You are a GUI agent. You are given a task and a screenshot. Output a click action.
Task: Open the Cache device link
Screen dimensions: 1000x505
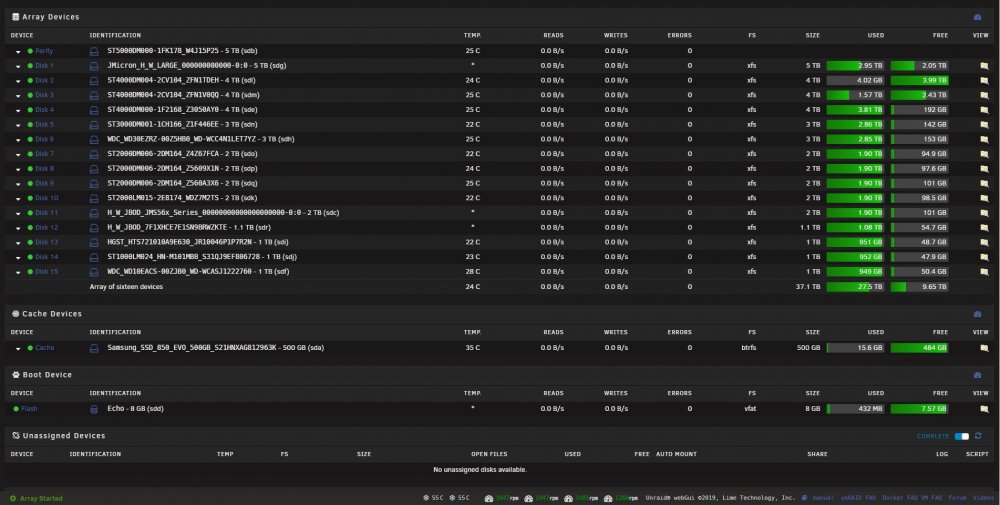45,348
